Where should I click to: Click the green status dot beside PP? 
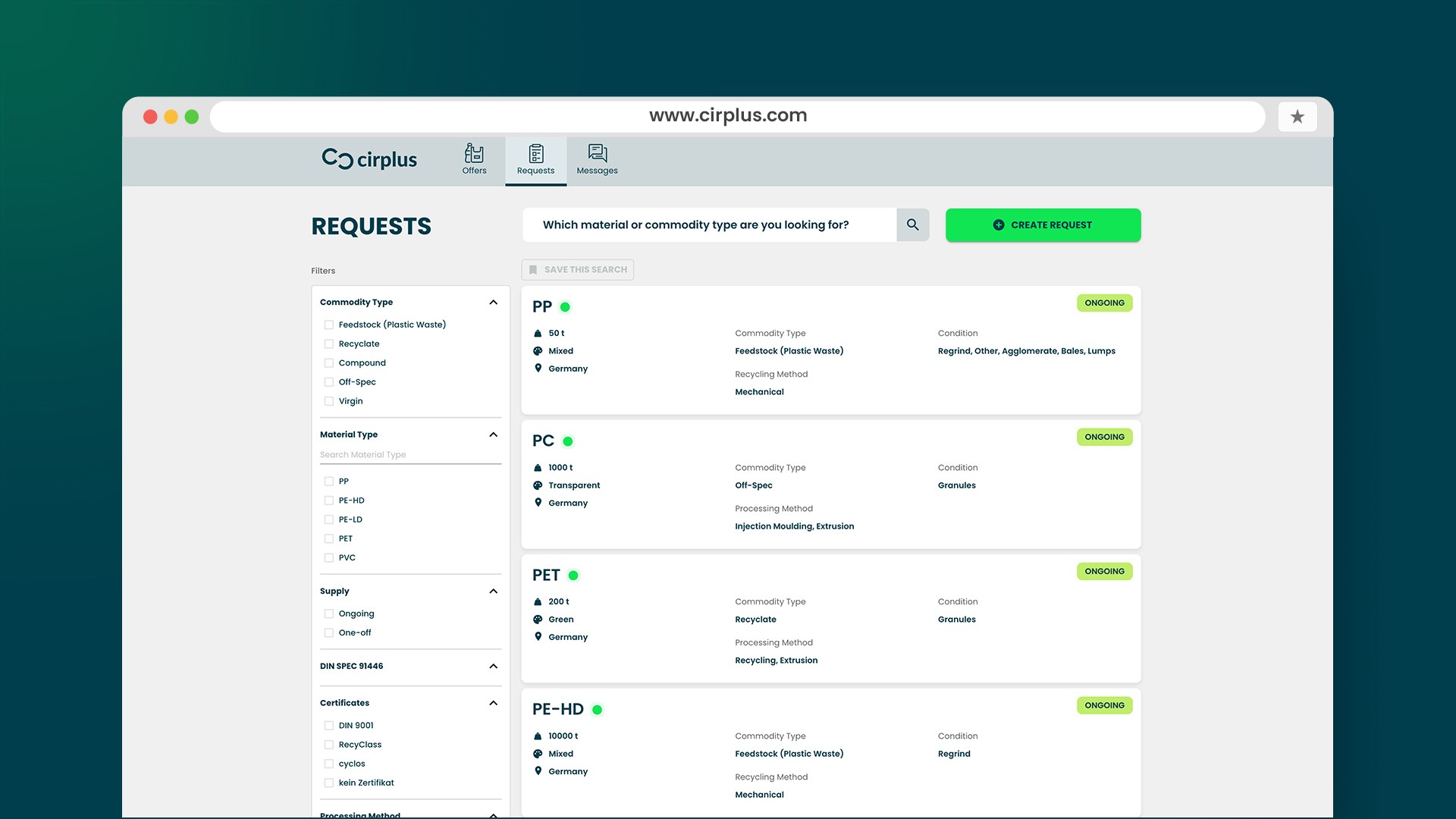(565, 307)
